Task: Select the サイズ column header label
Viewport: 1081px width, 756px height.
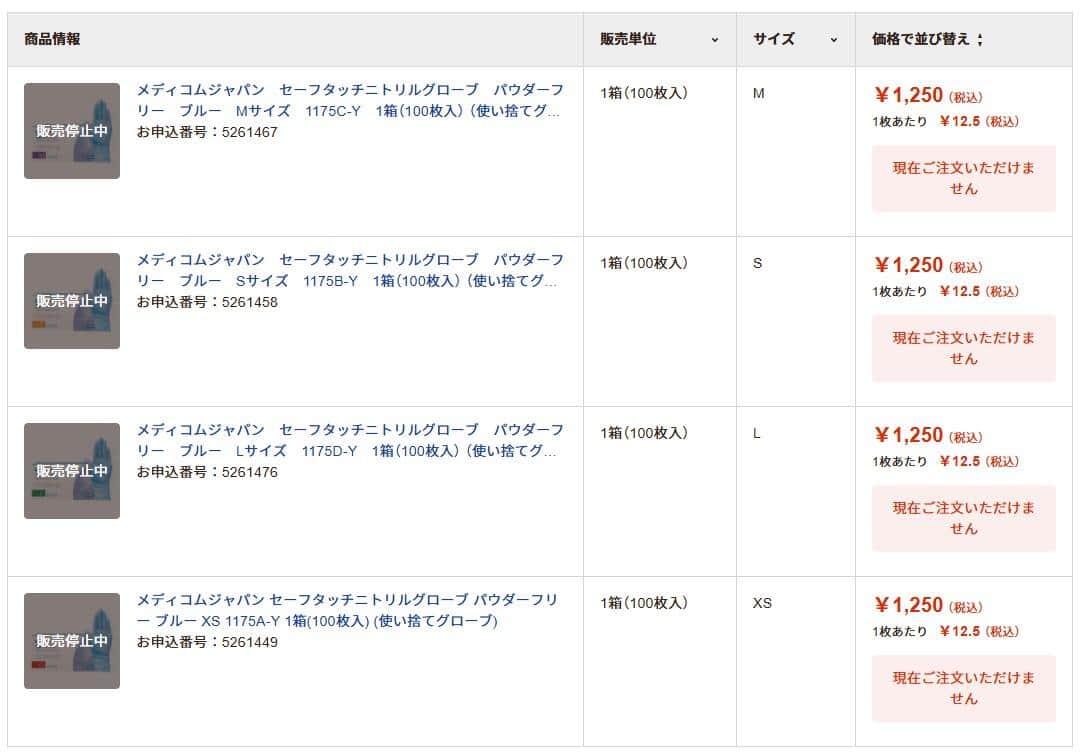Action: 771,39
